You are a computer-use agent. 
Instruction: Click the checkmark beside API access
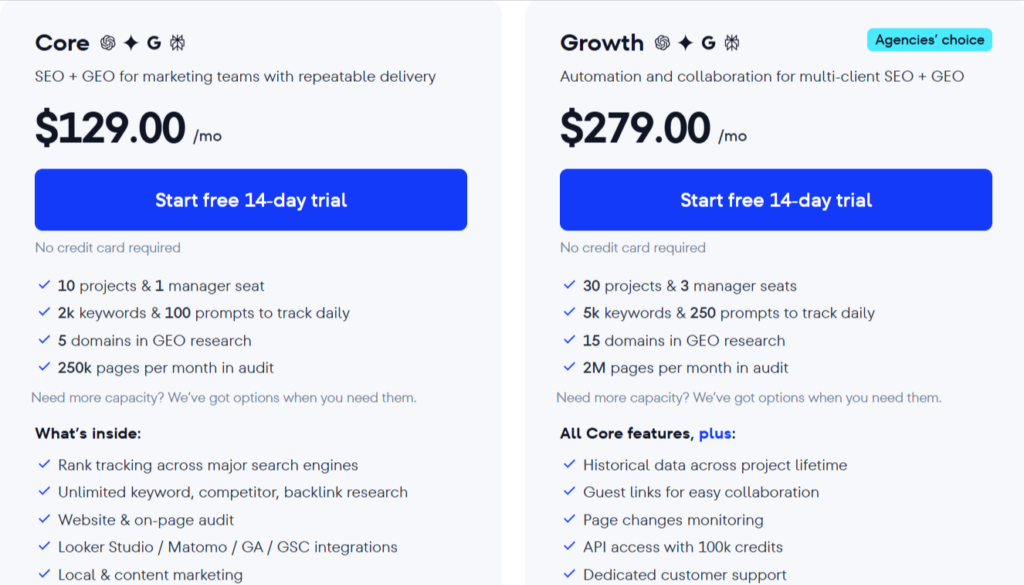pos(568,547)
